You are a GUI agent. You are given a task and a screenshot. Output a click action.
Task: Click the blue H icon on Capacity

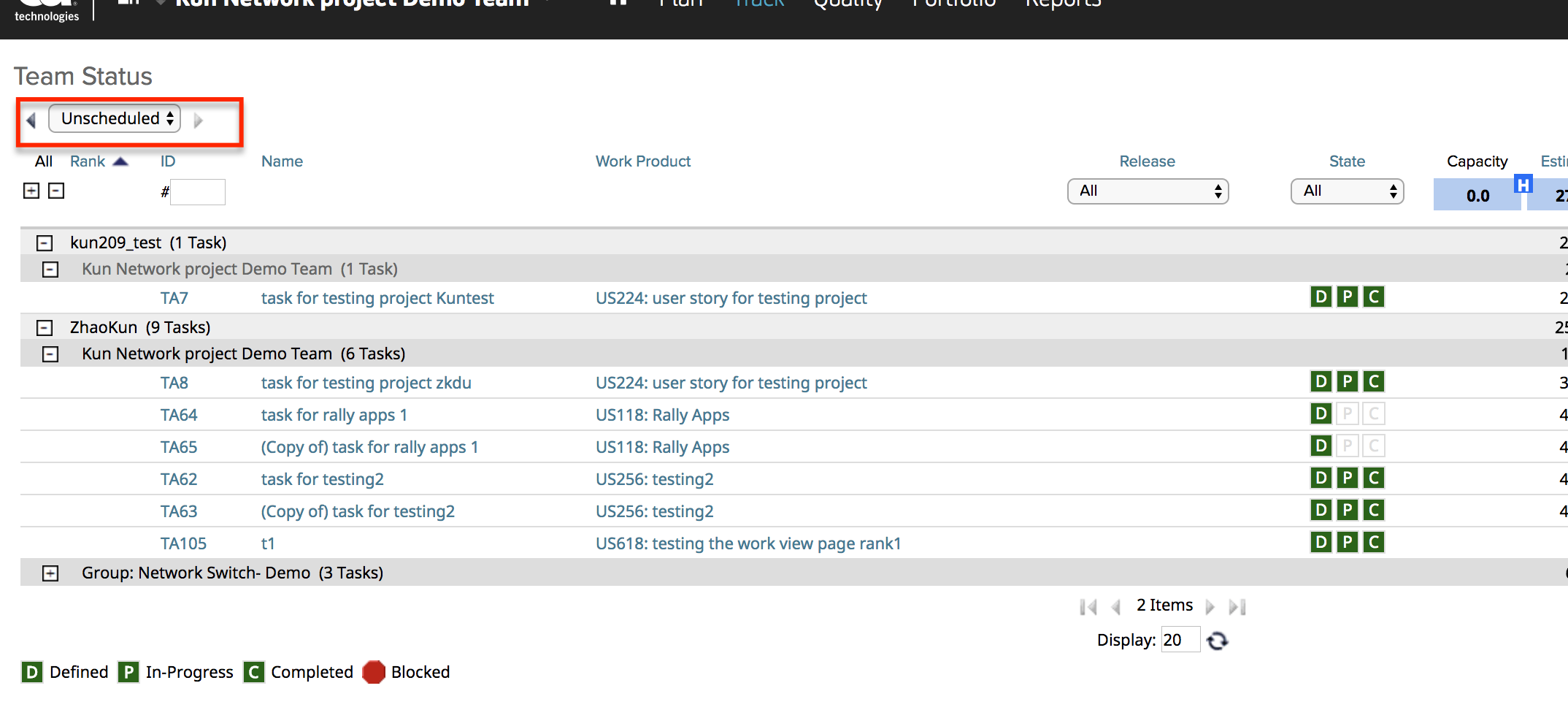1522,184
